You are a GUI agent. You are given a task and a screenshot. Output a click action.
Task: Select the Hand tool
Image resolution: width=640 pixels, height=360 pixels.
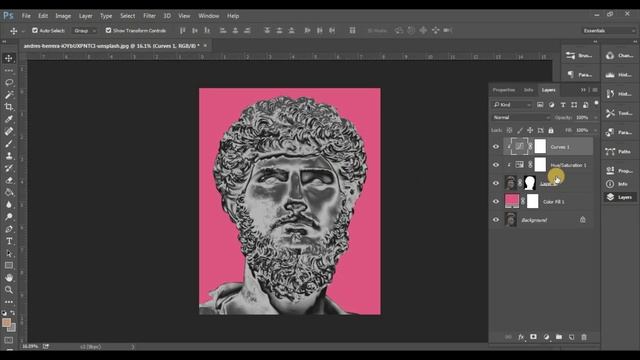[x=9, y=278]
